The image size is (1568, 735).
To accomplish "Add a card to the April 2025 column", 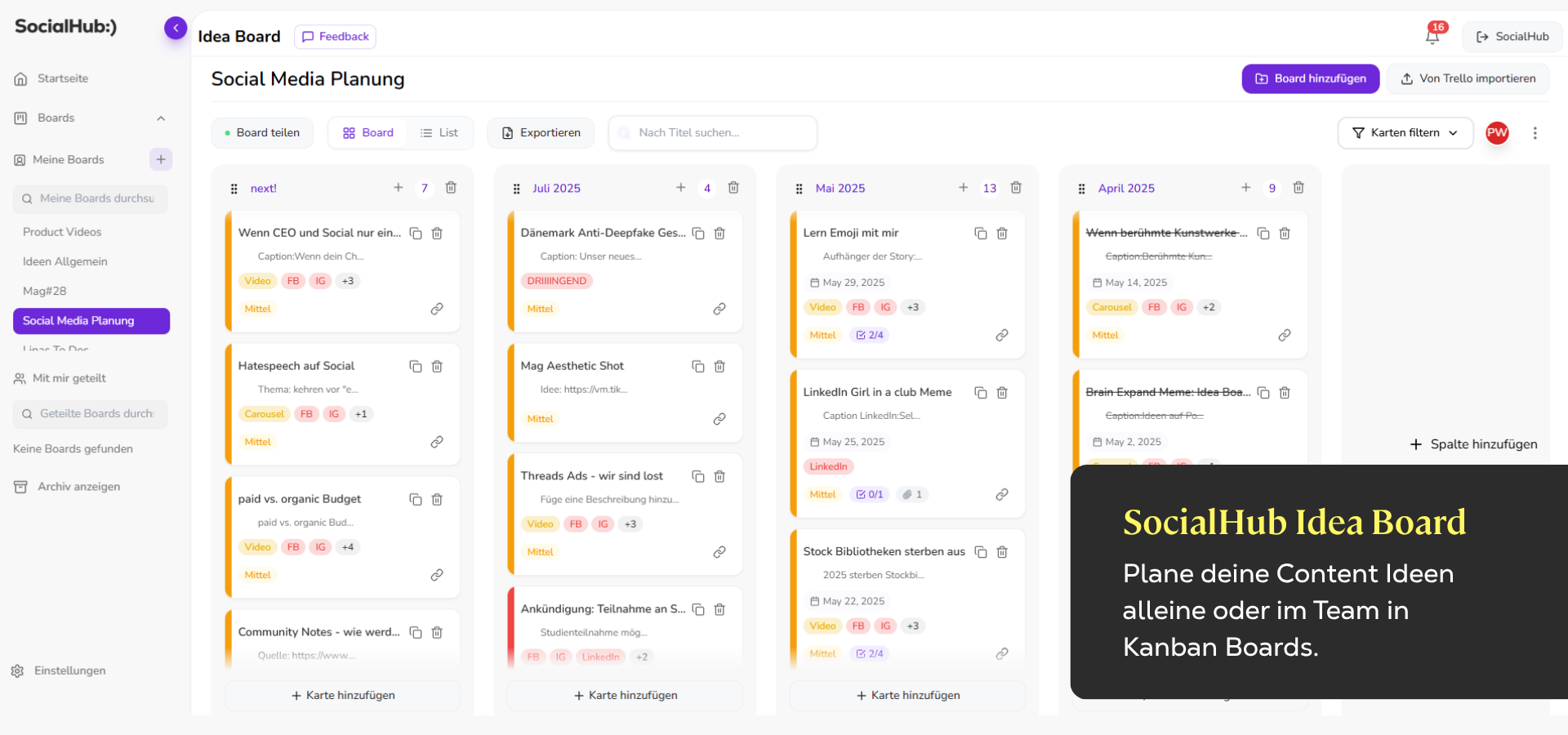I will (x=1246, y=188).
